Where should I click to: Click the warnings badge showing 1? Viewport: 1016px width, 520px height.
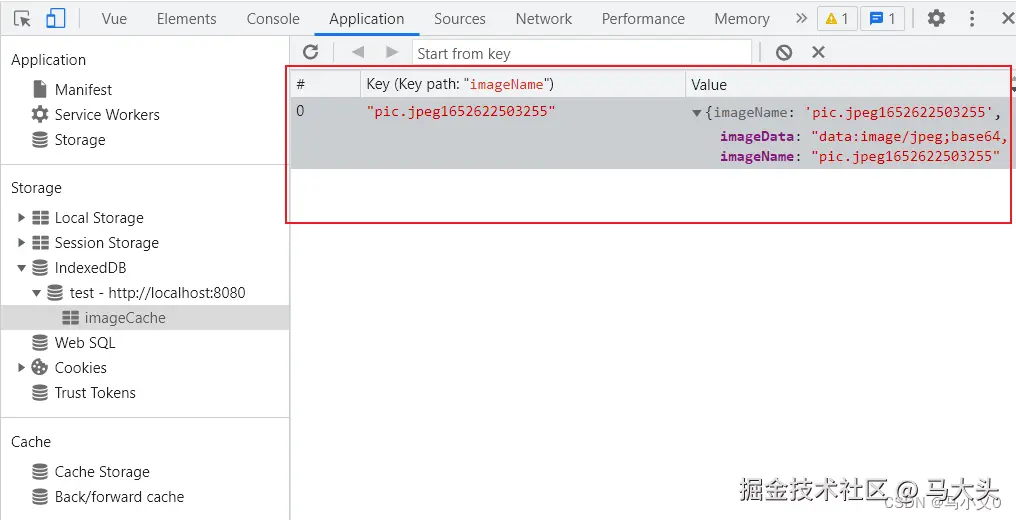tap(837, 19)
